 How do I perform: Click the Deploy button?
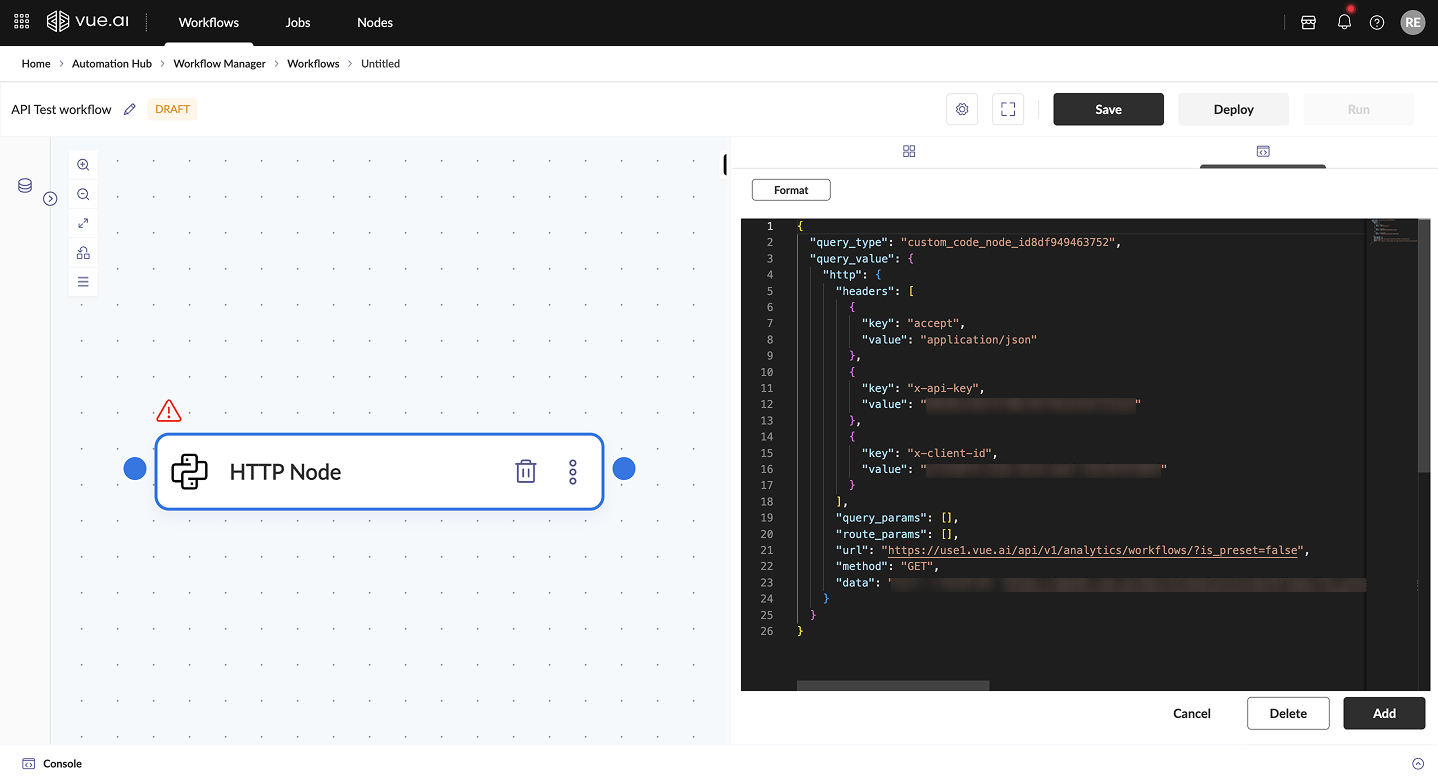point(1233,109)
